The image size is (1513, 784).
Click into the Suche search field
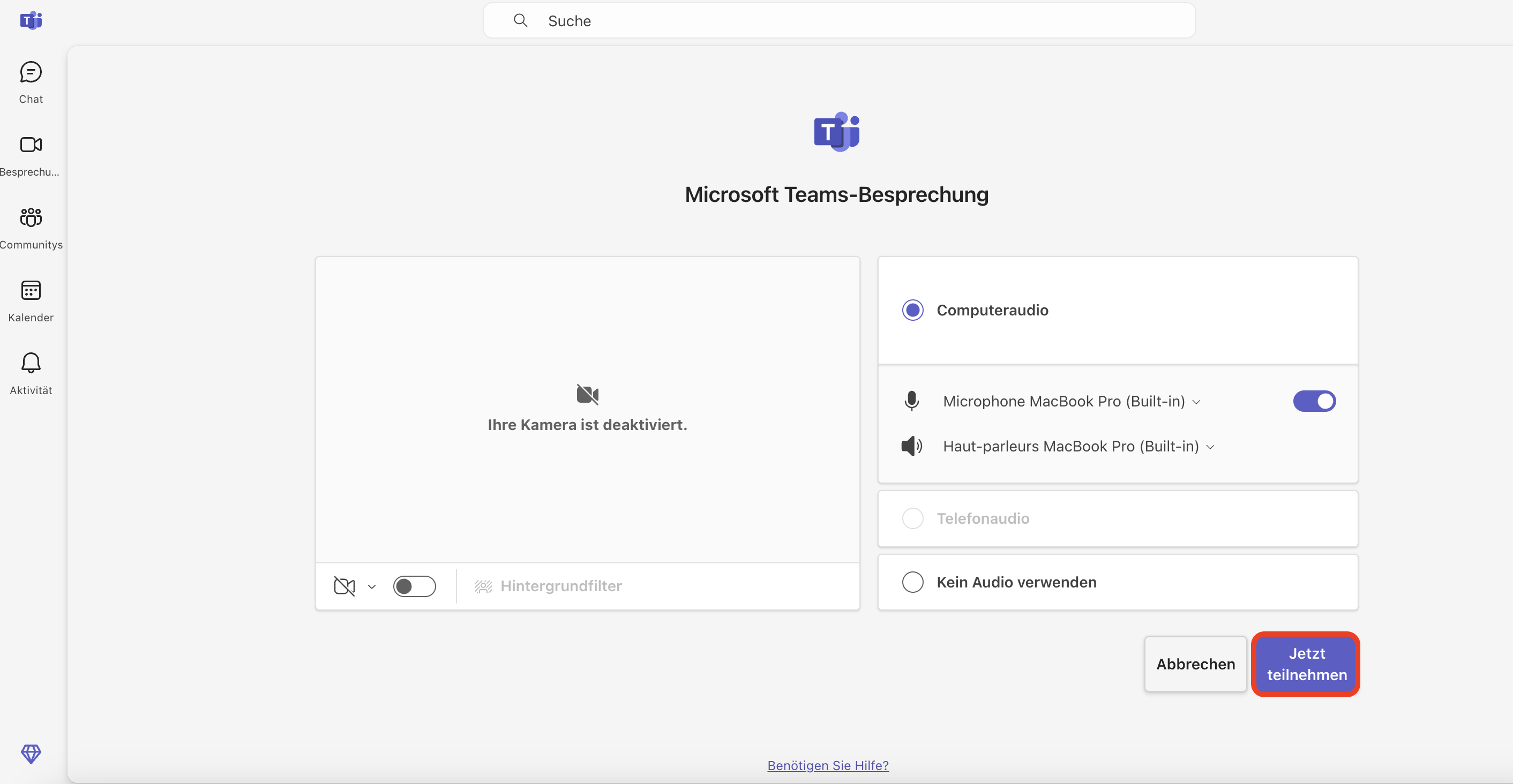[x=838, y=20]
